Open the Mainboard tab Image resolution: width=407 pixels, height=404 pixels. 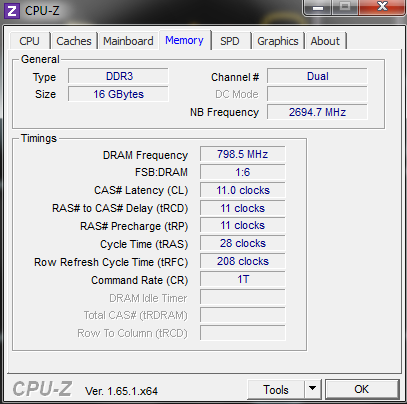(128, 41)
